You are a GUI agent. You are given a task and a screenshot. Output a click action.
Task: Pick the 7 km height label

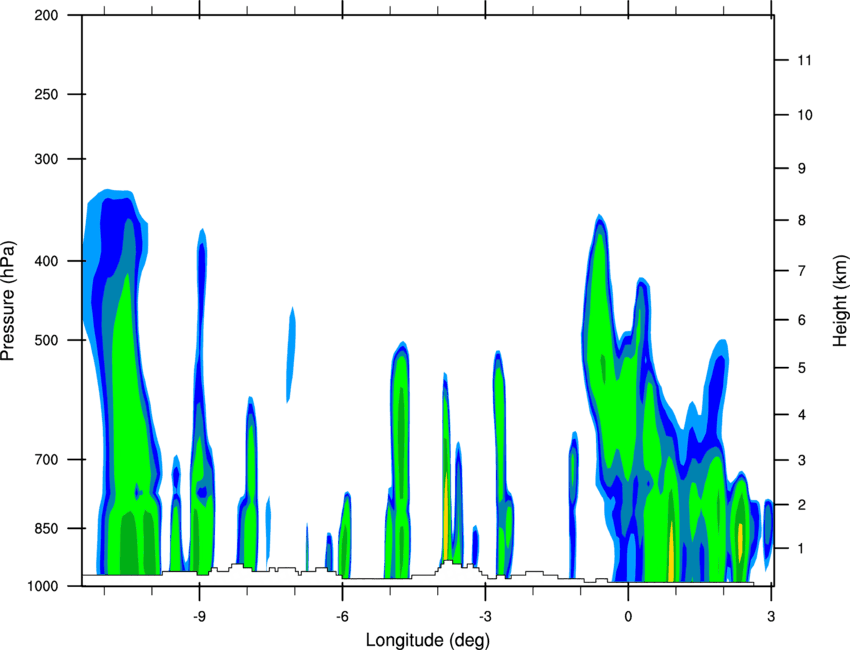pyautogui.click(x=802, y=271)
